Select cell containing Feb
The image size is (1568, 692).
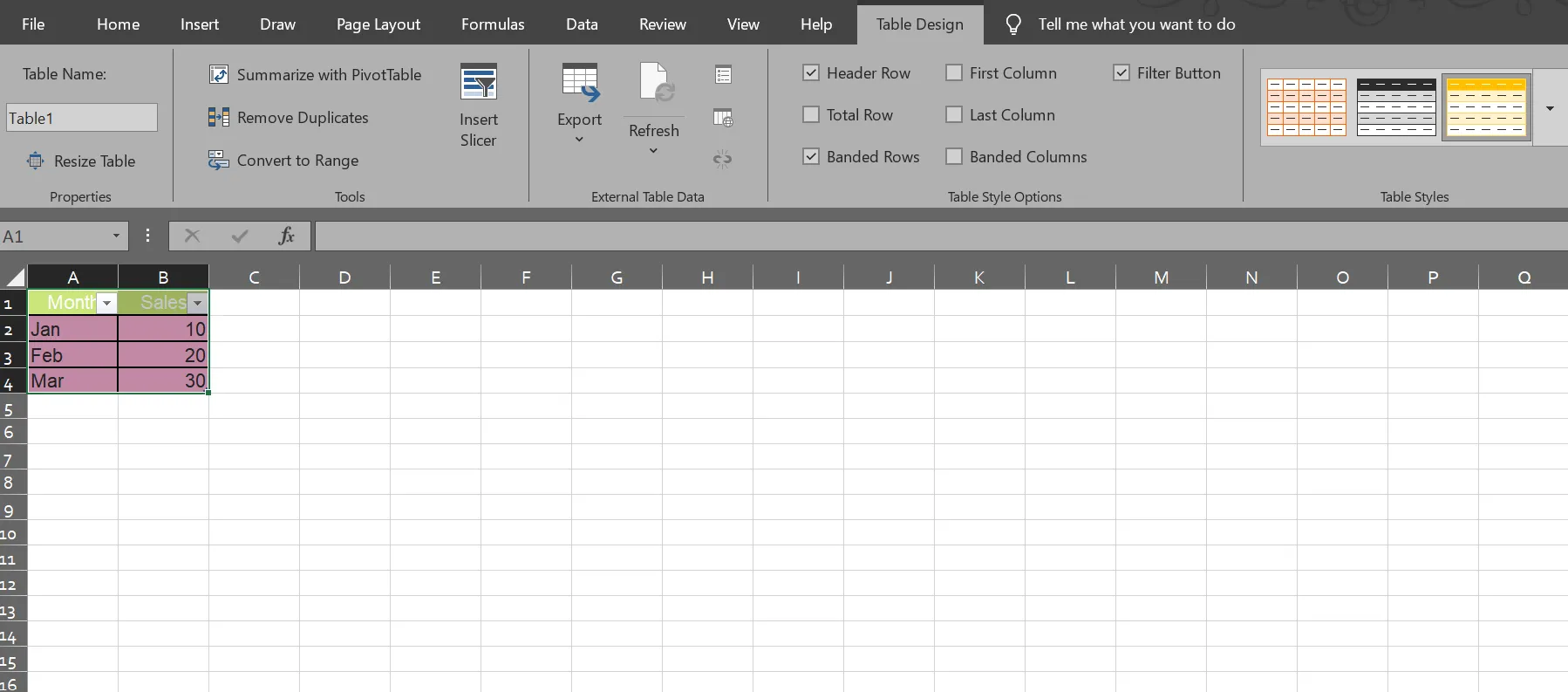pos(73,355)
